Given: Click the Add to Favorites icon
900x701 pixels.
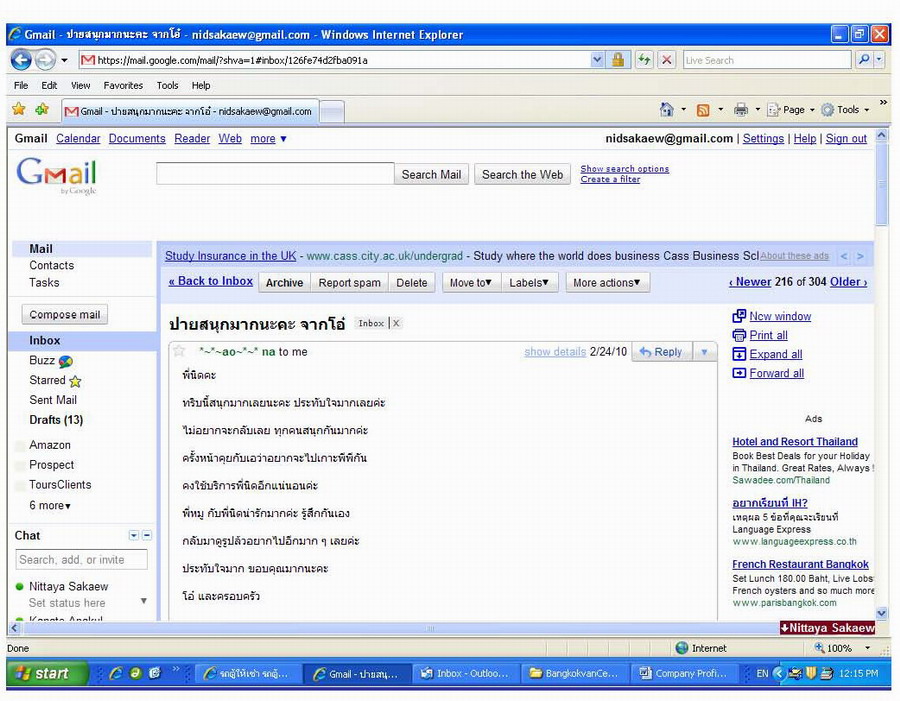Looking at the screenshot, I should coord(42,109).
